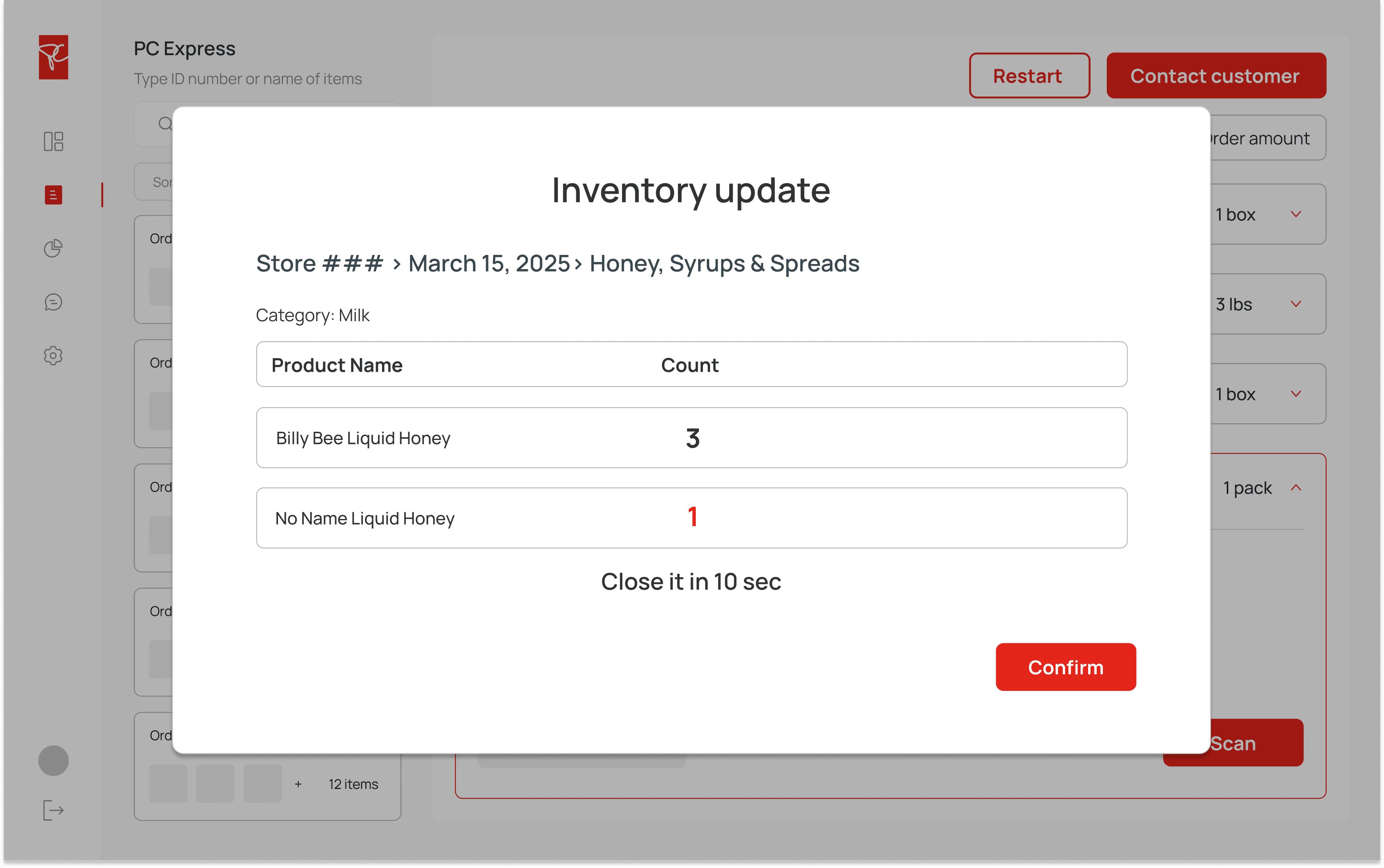
Task: Collapse the 1 pack expander
Action: 1295,488
